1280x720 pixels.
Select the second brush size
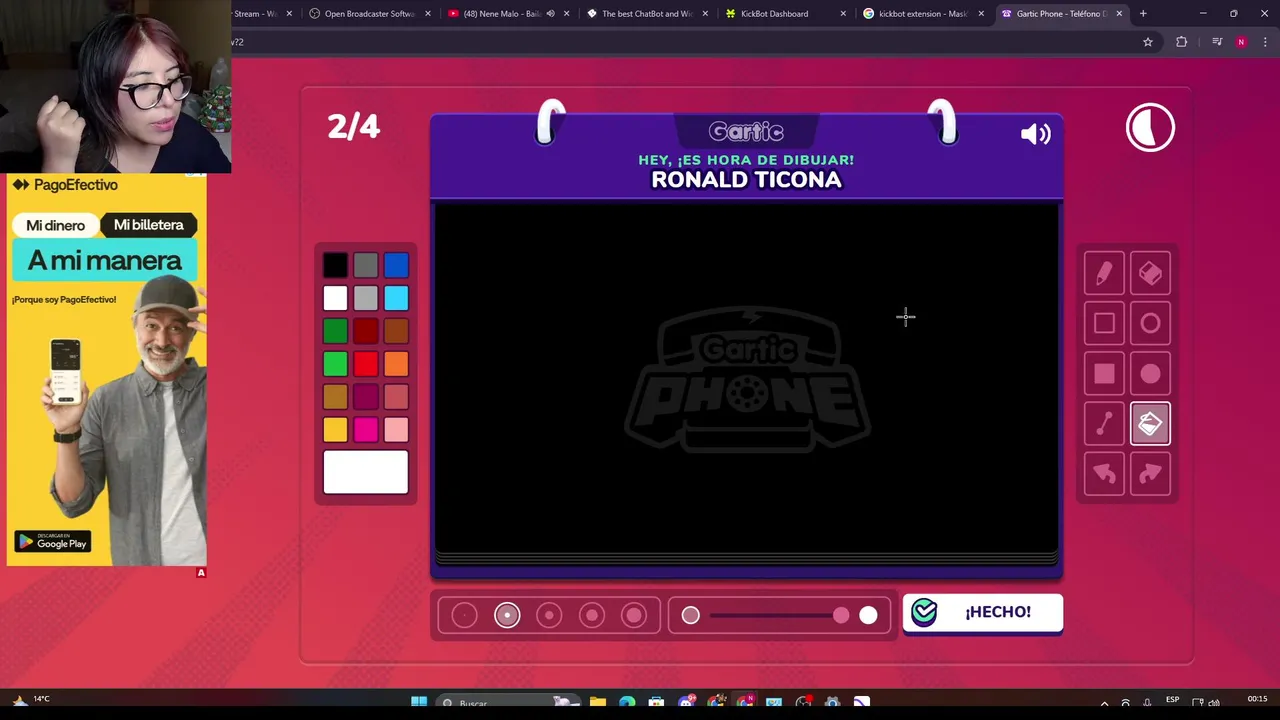[x=507, y=616]
